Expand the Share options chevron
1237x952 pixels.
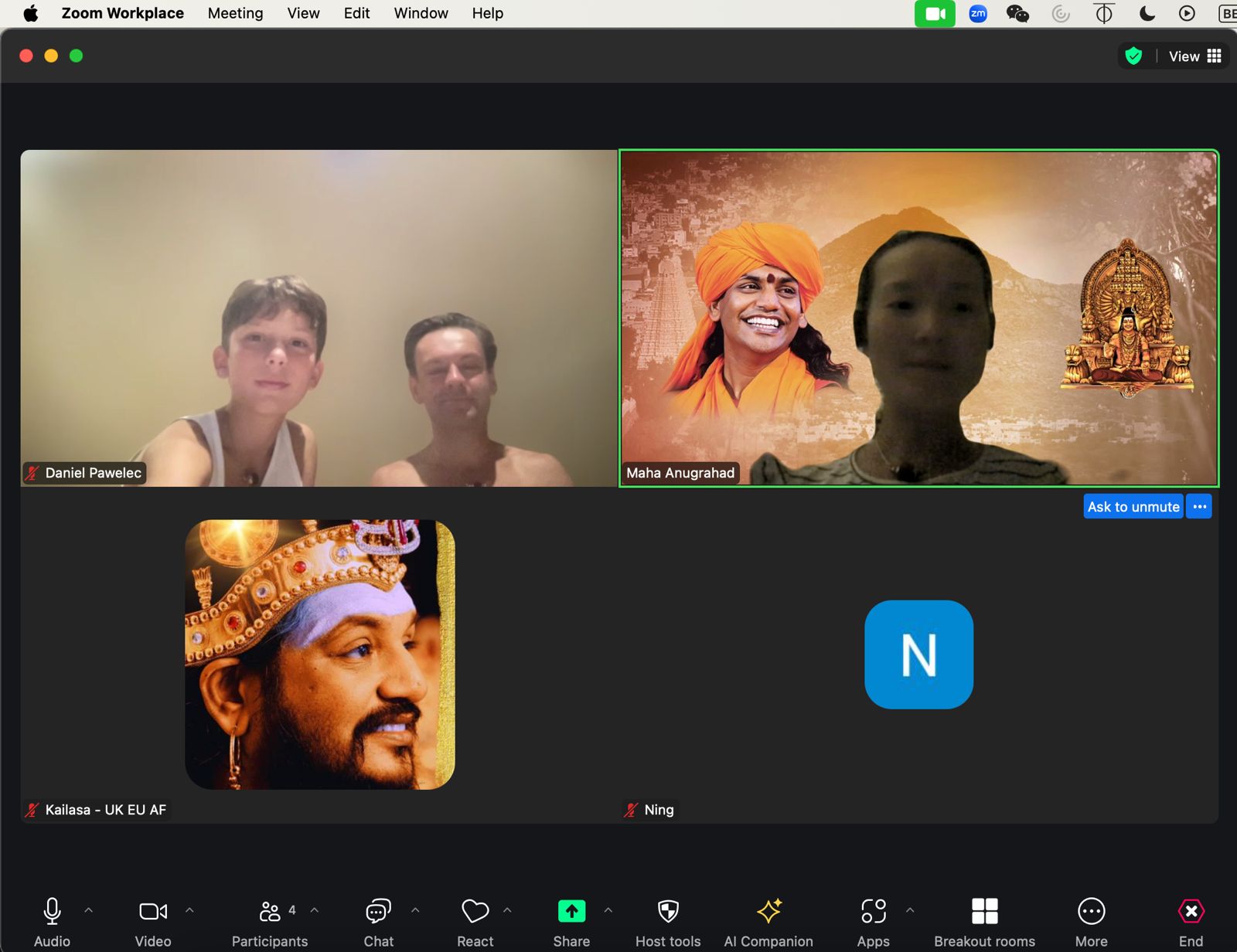point(608,910)
